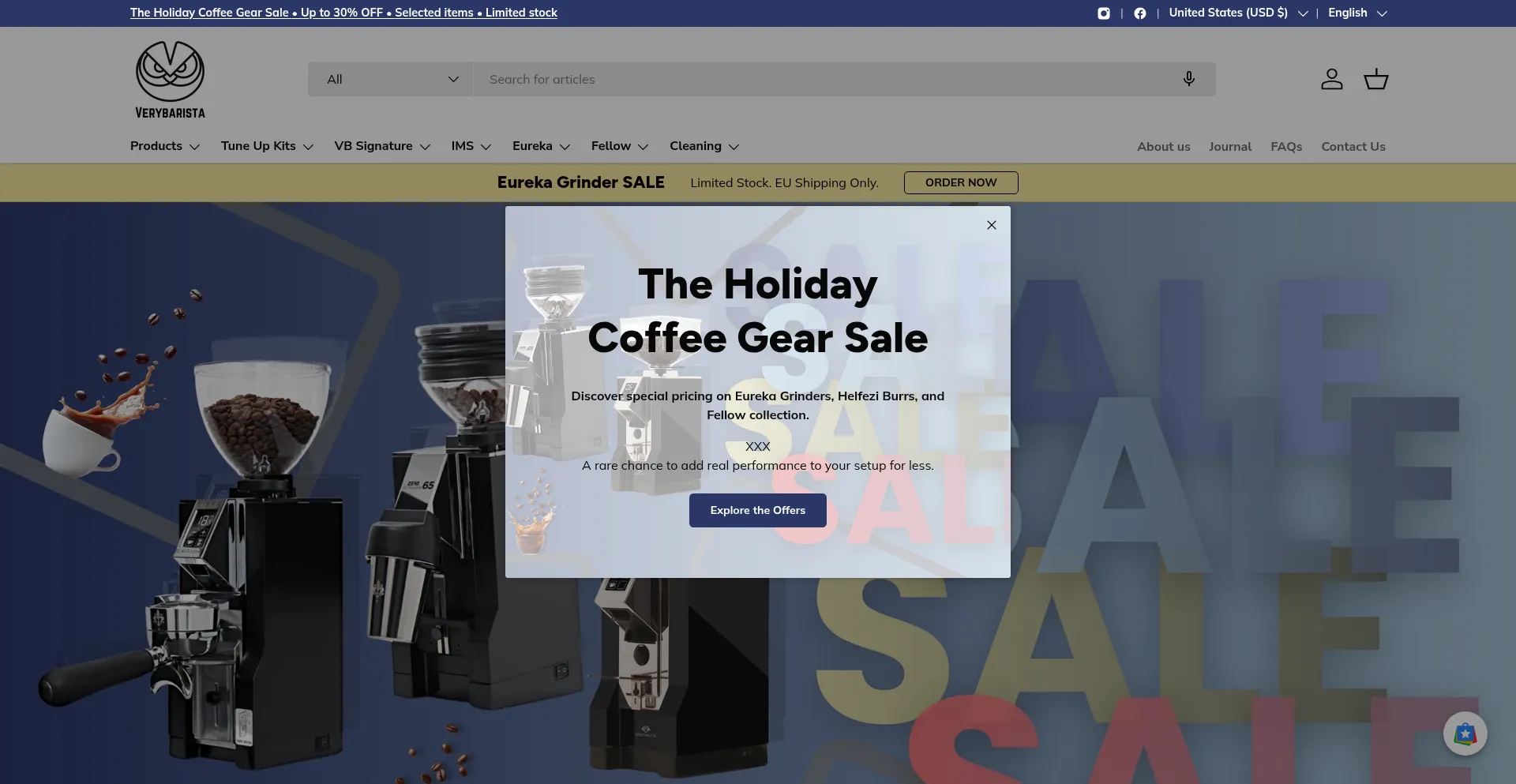Image resolution: width=1516 pixels, height=784 pixels.
Task: Expand the Tune Up Kits menu
Action: tap(268, 146)
